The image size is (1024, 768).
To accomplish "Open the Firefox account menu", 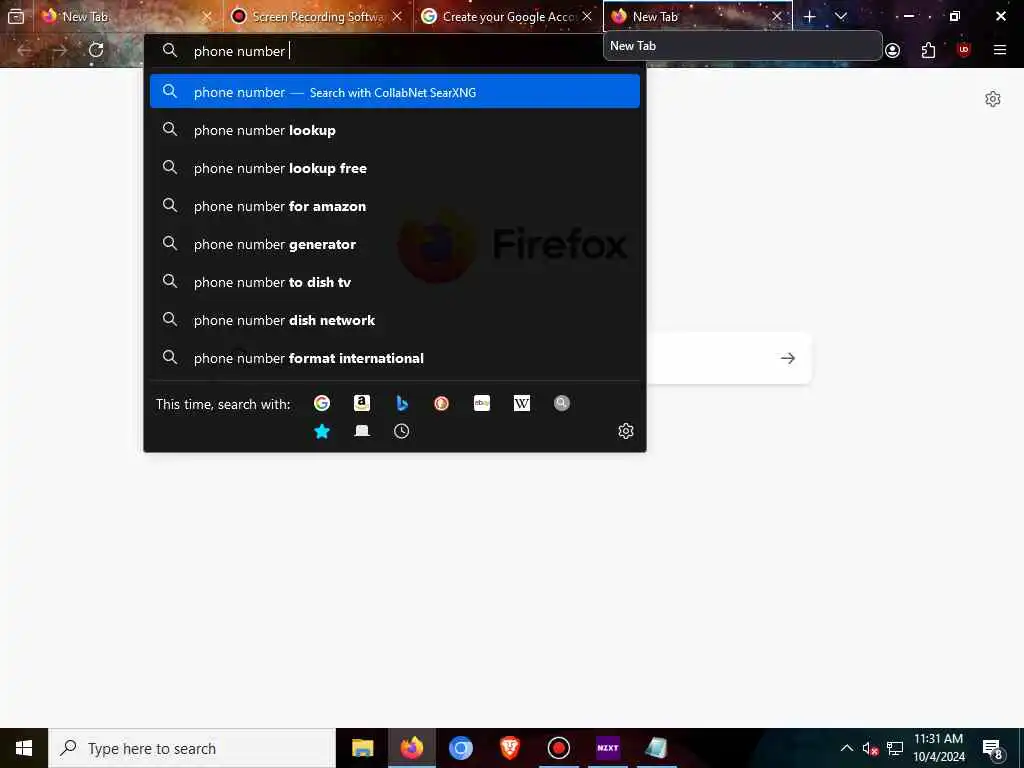I will (892, 50).
